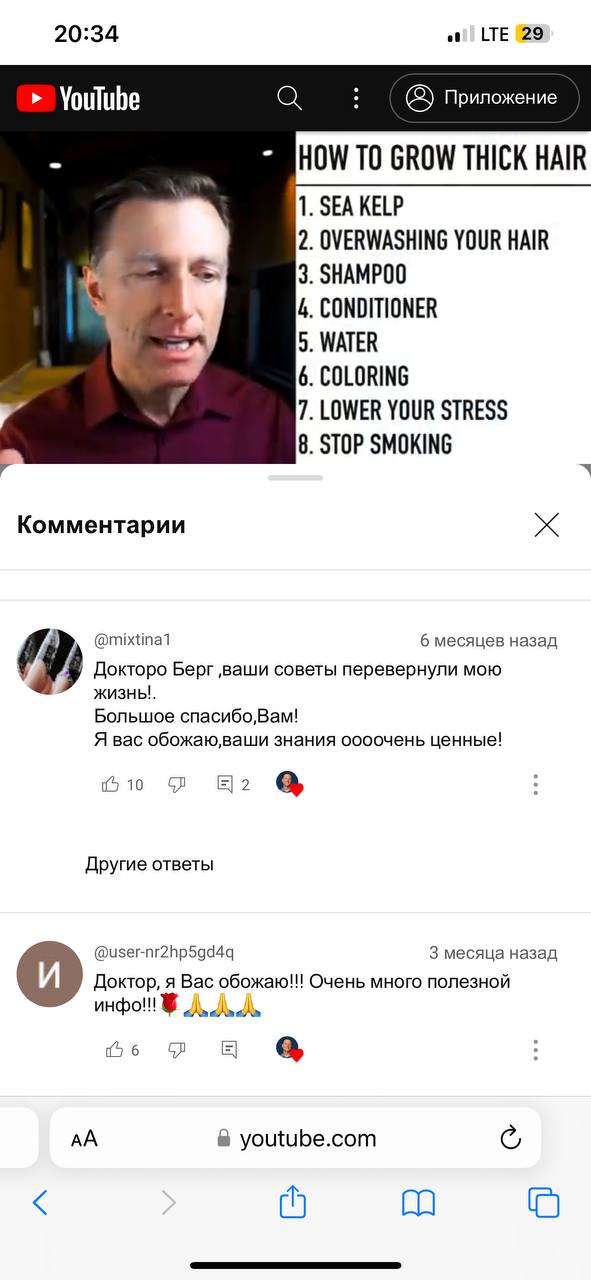Tap the youtube.com address field

[x=296, y=1138]
